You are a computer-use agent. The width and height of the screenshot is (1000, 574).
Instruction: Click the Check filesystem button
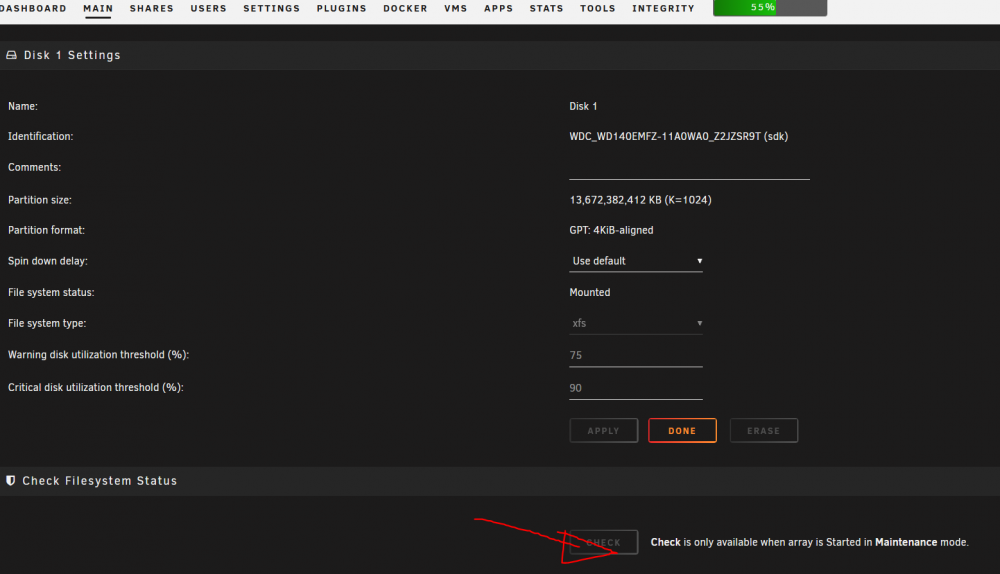point(603,542)
